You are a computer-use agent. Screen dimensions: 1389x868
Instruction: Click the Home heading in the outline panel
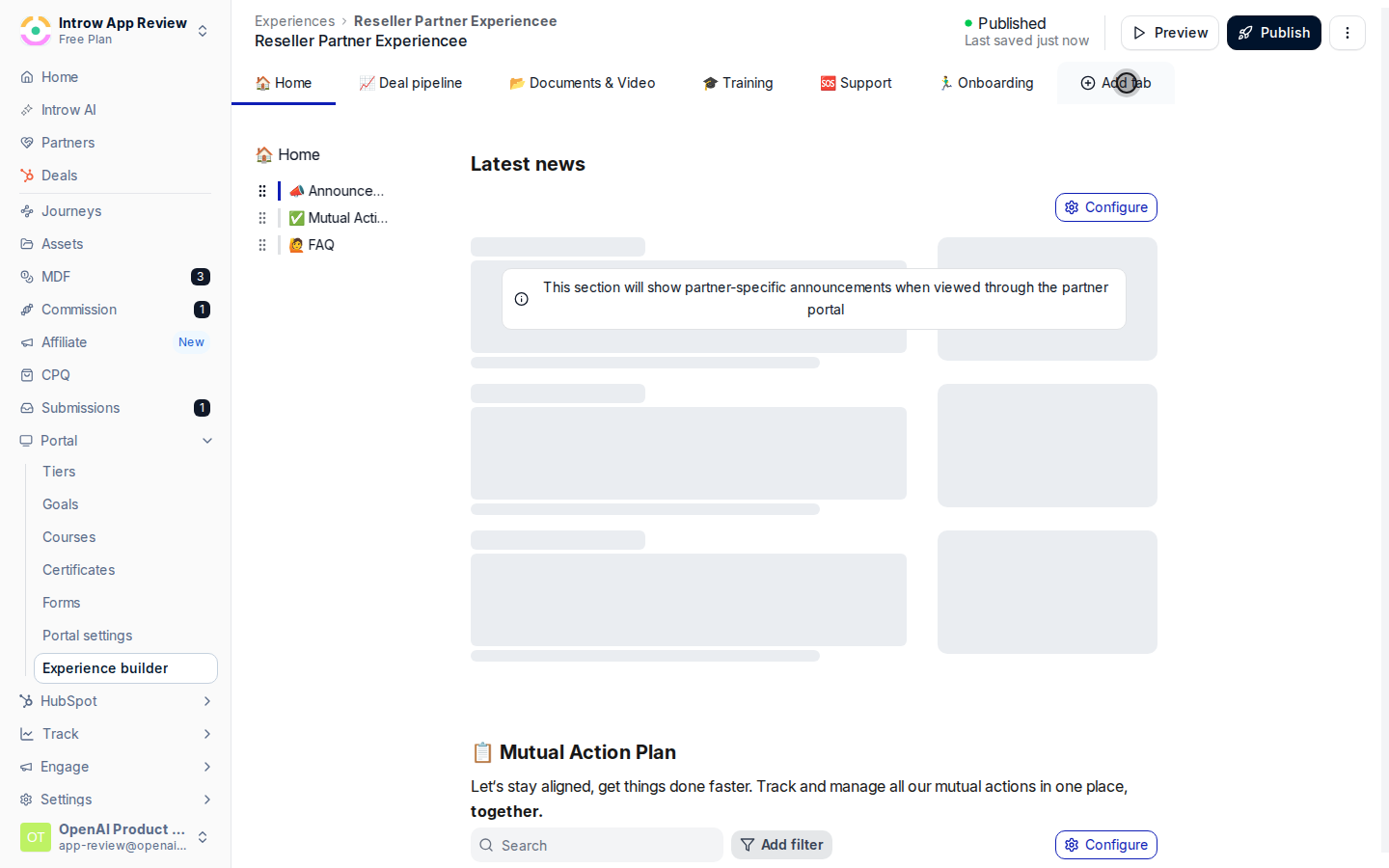(x=287, y=154)
